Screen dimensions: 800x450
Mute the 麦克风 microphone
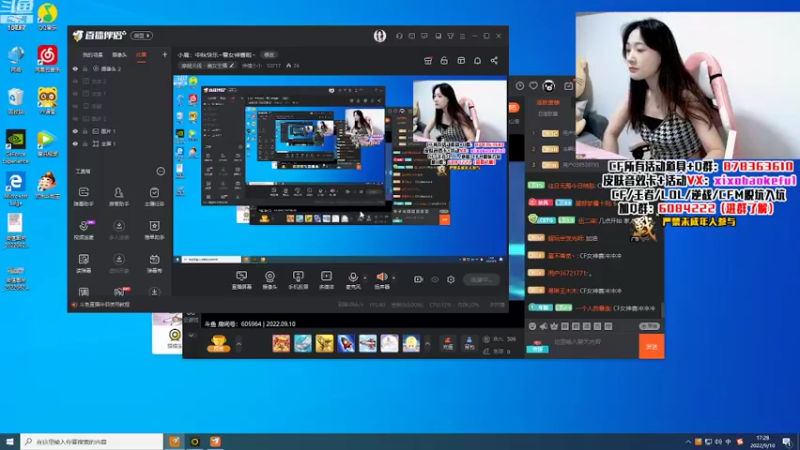pos(353,280)
